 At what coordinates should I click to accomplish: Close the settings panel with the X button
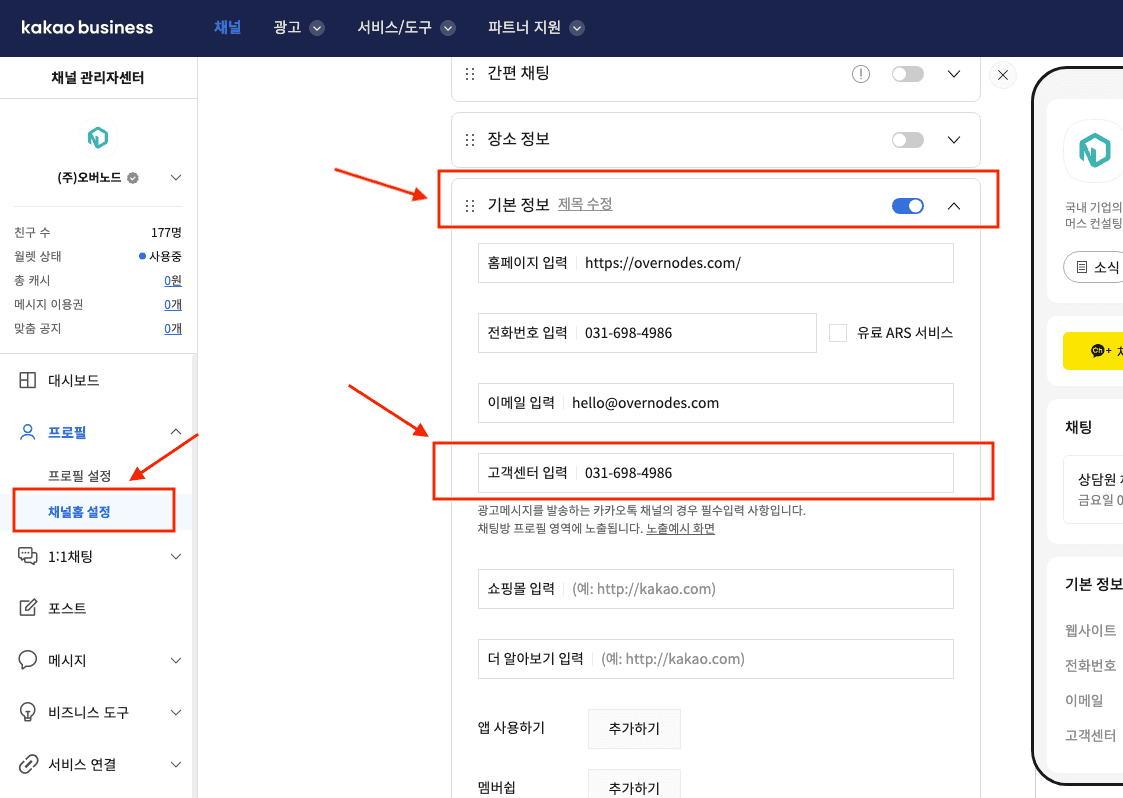[1003, 74]
